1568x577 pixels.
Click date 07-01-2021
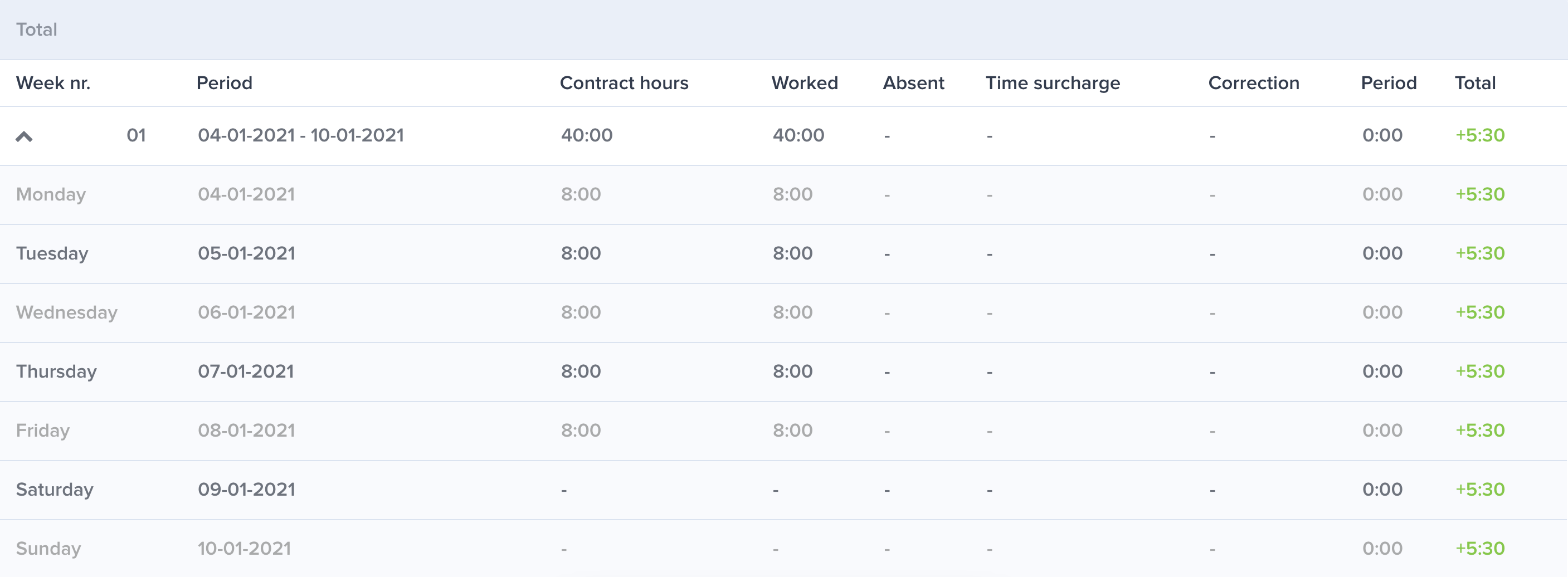(246, 371)
